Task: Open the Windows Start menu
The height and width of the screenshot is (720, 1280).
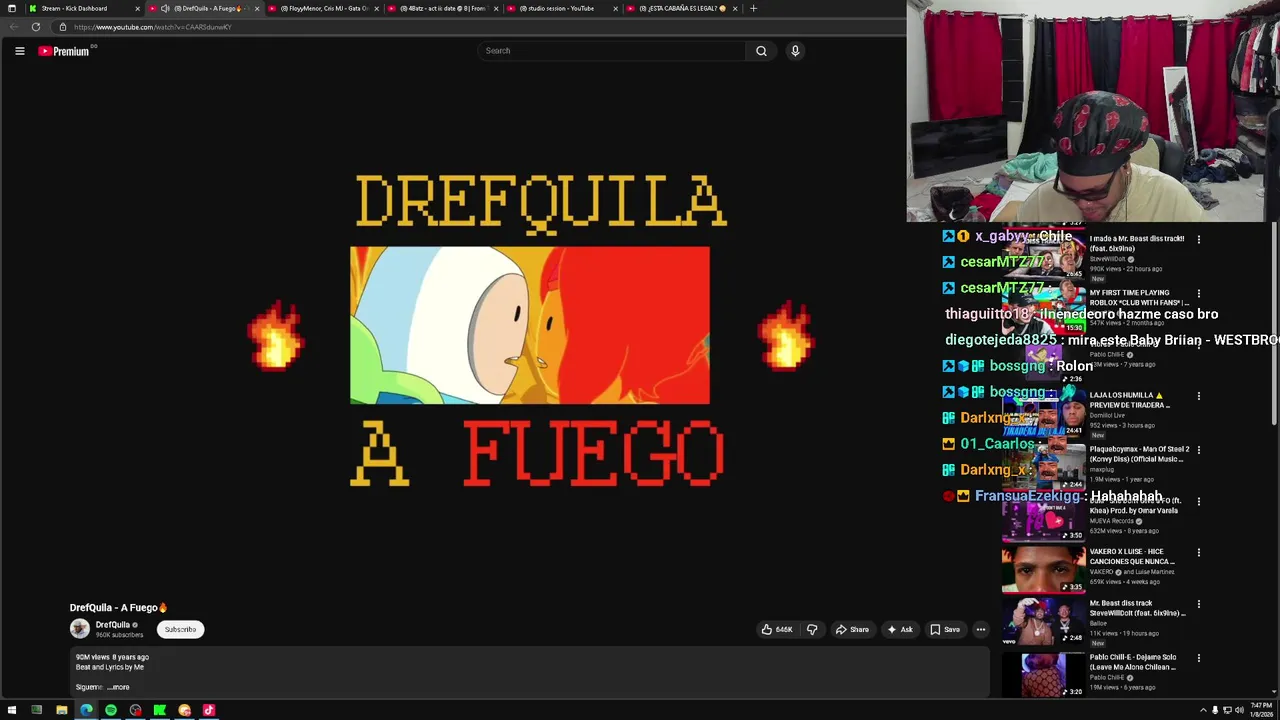Action: click(12, 710)
